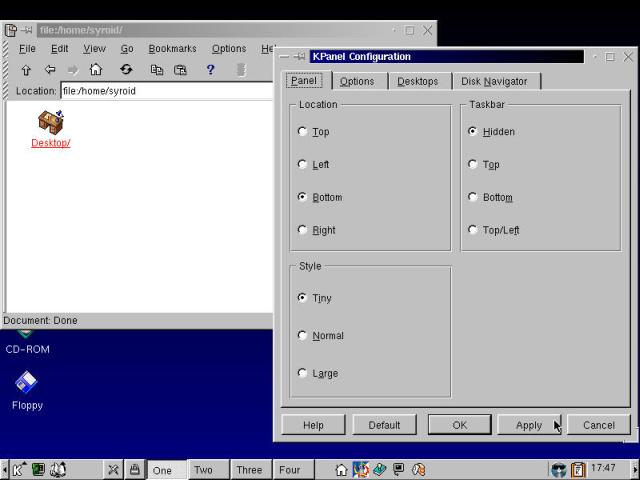The width and height of the screenshot is (640, 480).
Task: Set panel style to Large
Action: pyautogui.click(x=303, y=374)
